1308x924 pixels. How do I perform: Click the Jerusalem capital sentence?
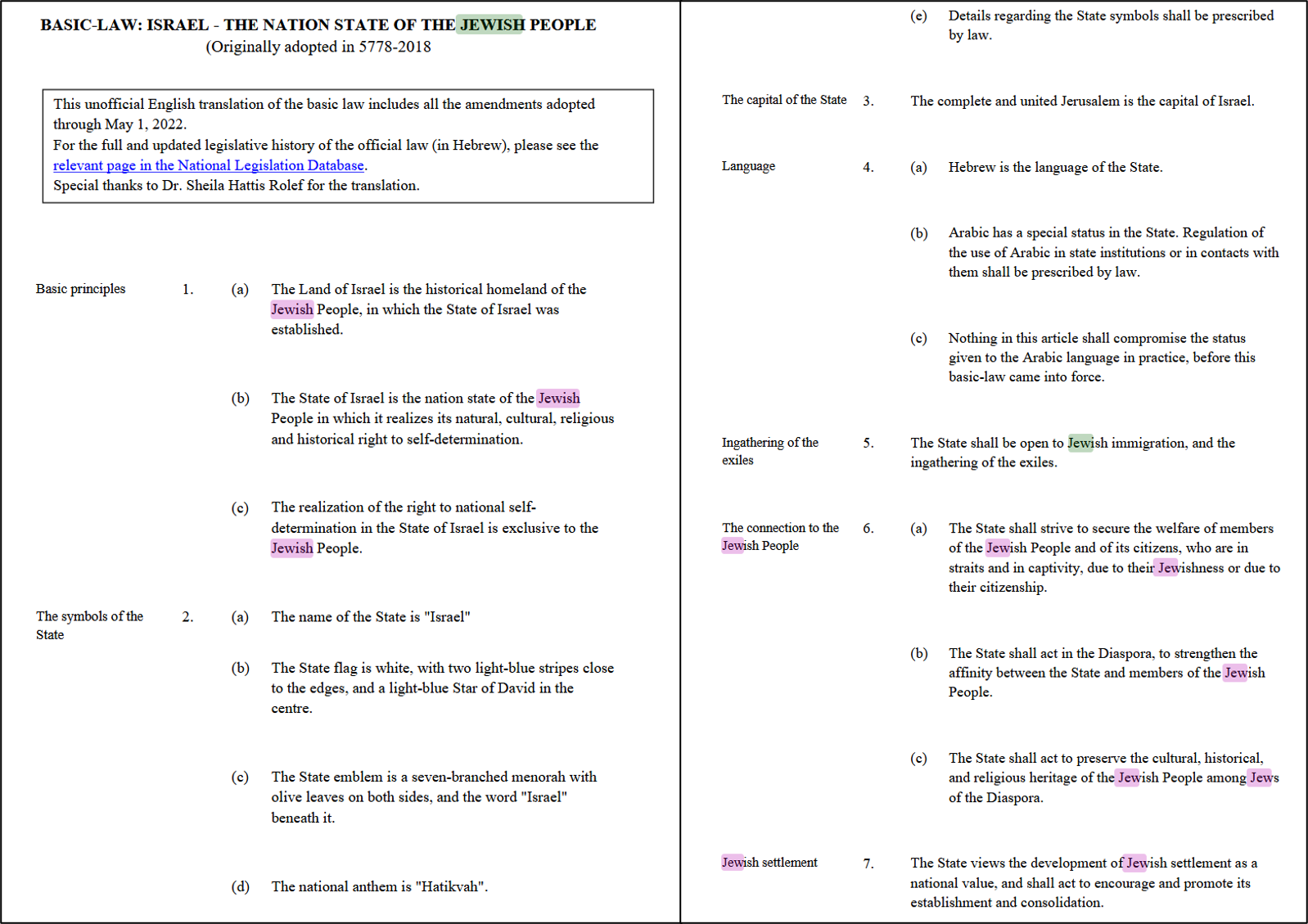tap(1082, 101)
